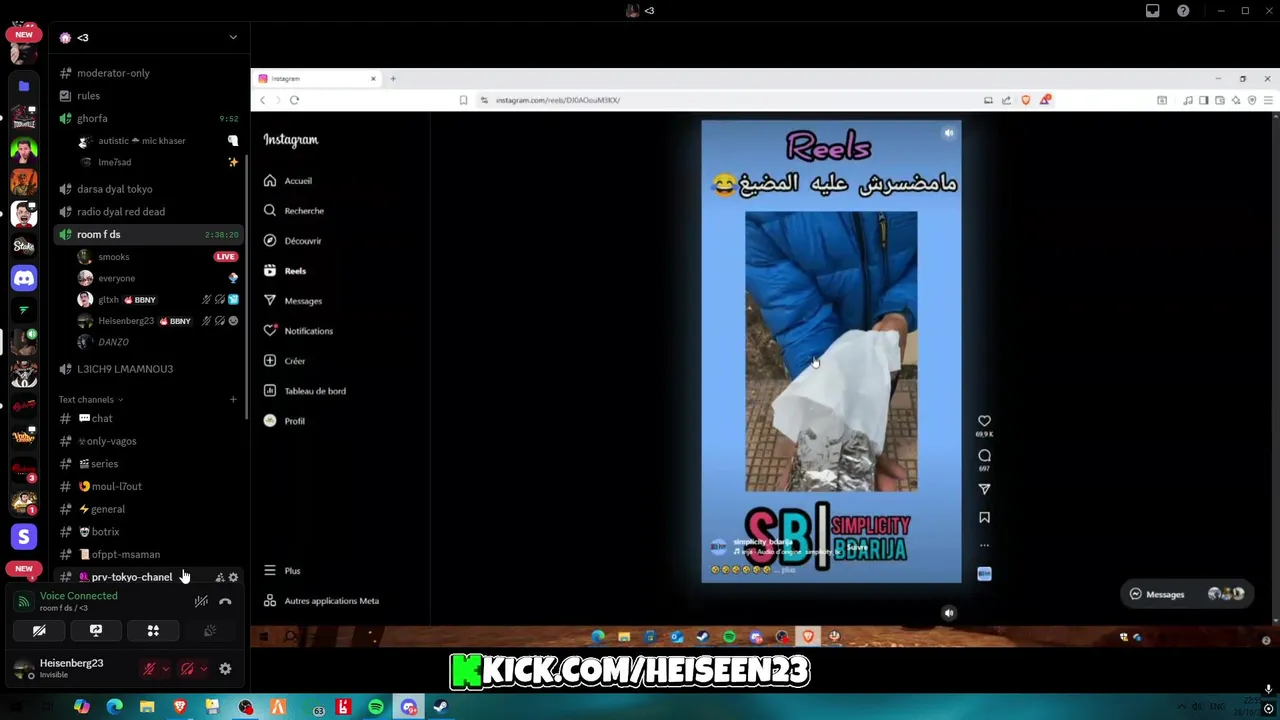
Task: Open Discord user settings gear
Action: (x=225, y=669)
